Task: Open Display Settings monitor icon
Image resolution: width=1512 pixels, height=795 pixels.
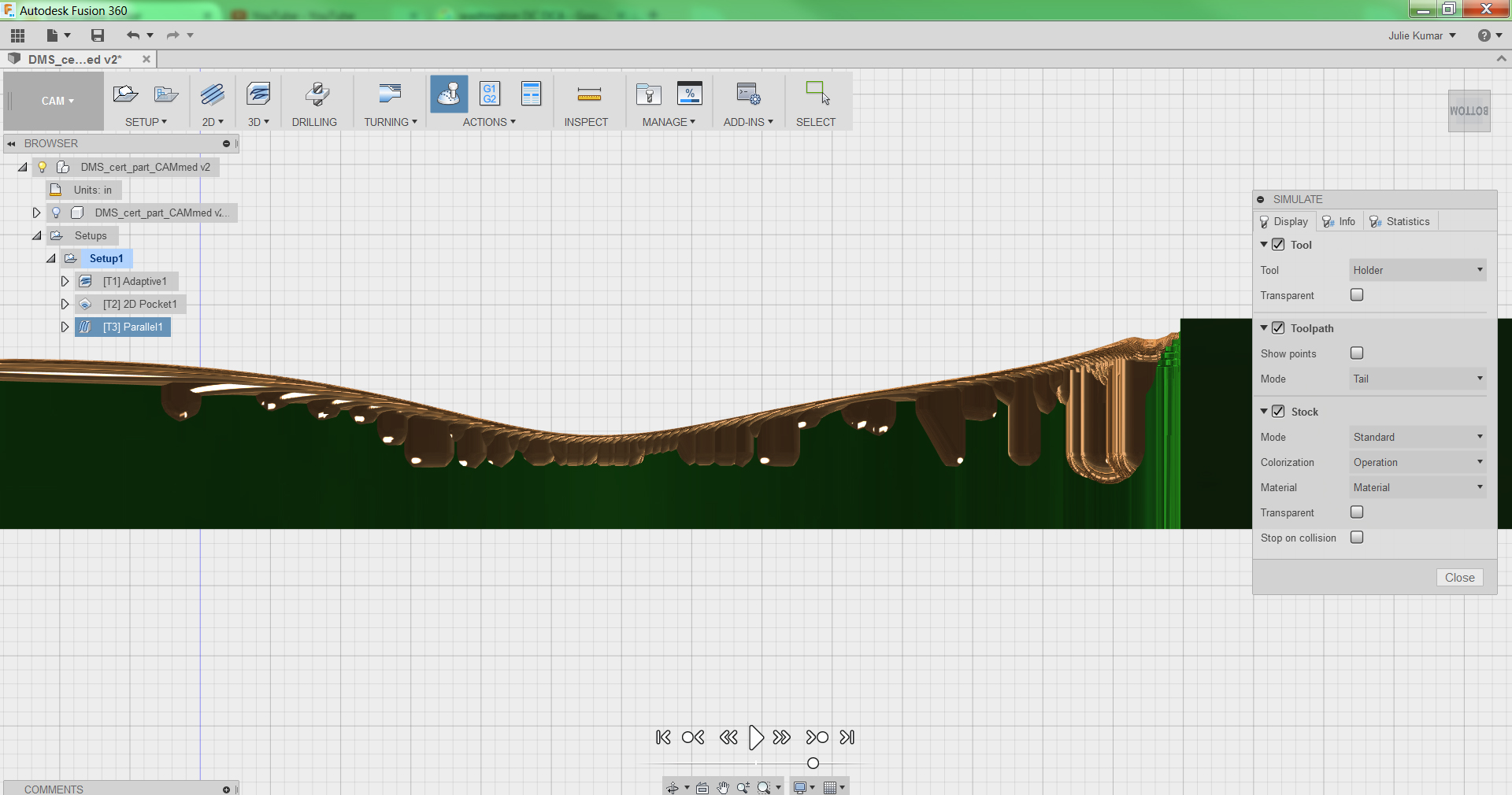Action: 800,787
